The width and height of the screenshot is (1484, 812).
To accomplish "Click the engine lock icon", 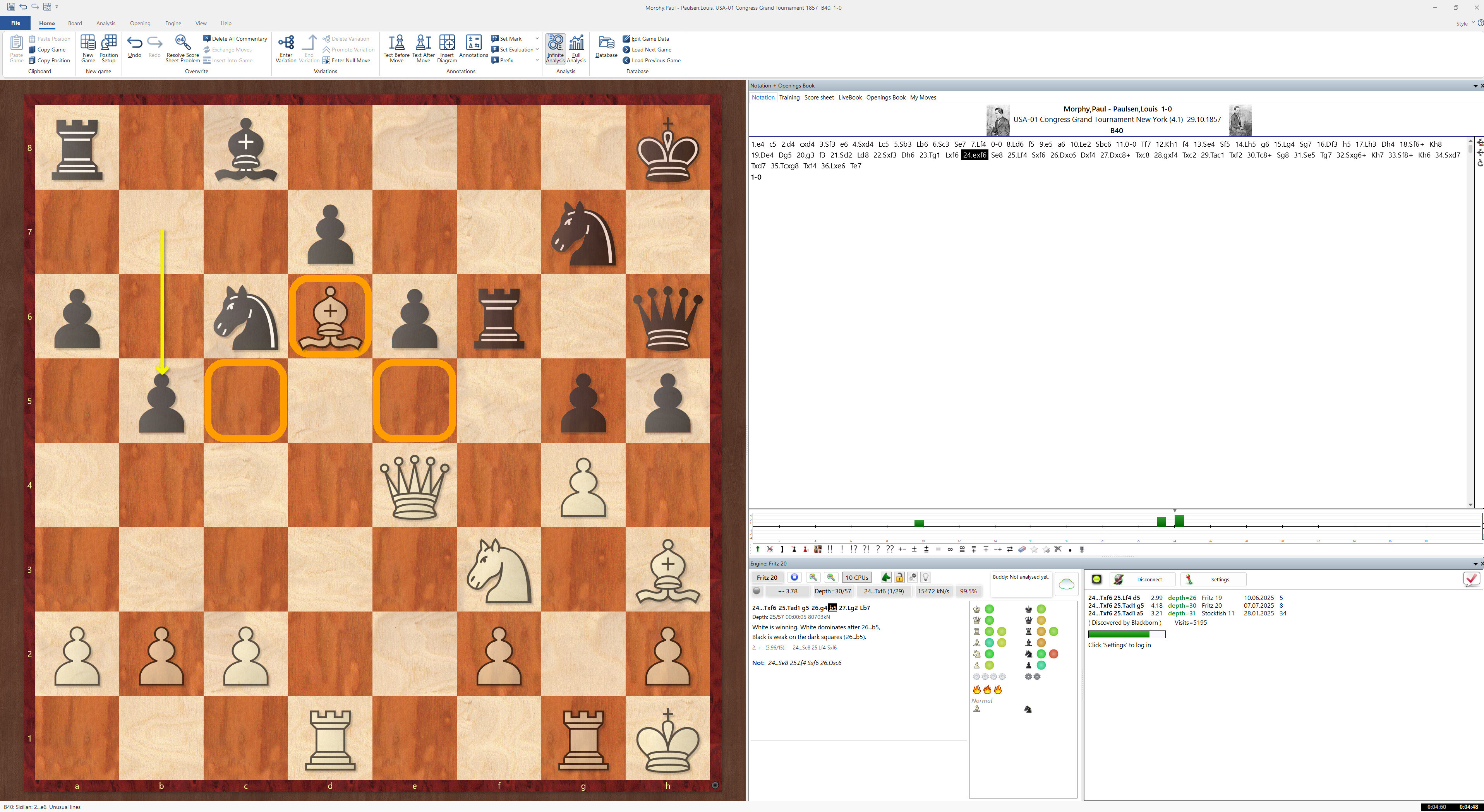I will (x=900, y=577).
